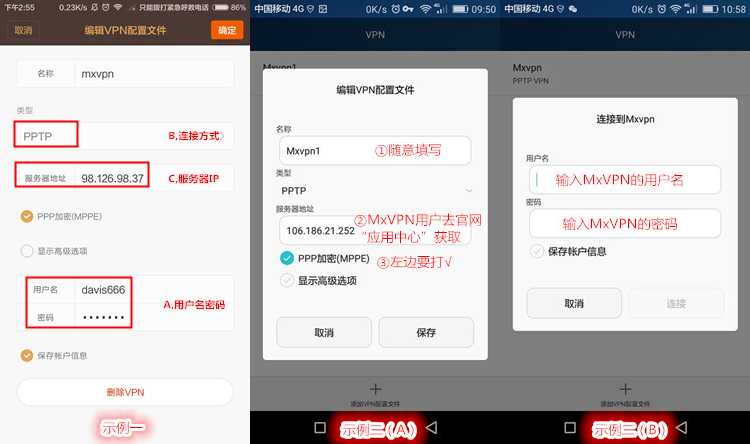
Task: Toggle 保存帐户信息 in the 连接到Mxvpn dialog
Action: (x=537, y=251)
